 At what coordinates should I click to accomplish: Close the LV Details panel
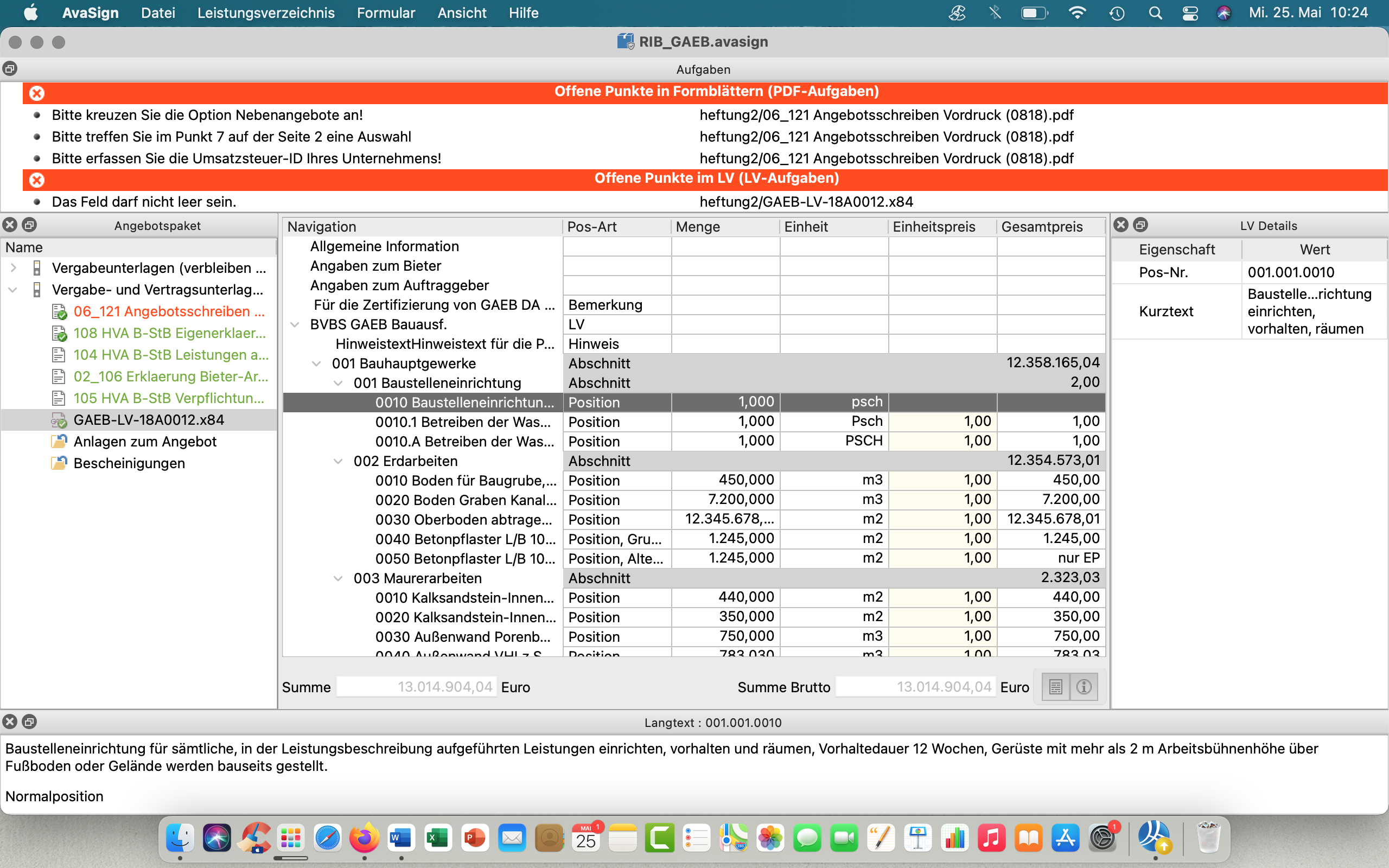click(1121, 225)
